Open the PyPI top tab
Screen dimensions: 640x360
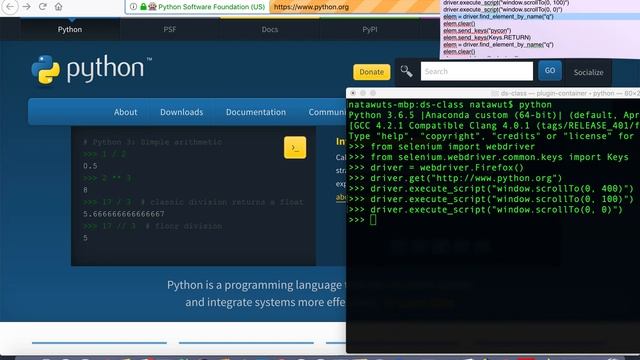click(370, 29)
